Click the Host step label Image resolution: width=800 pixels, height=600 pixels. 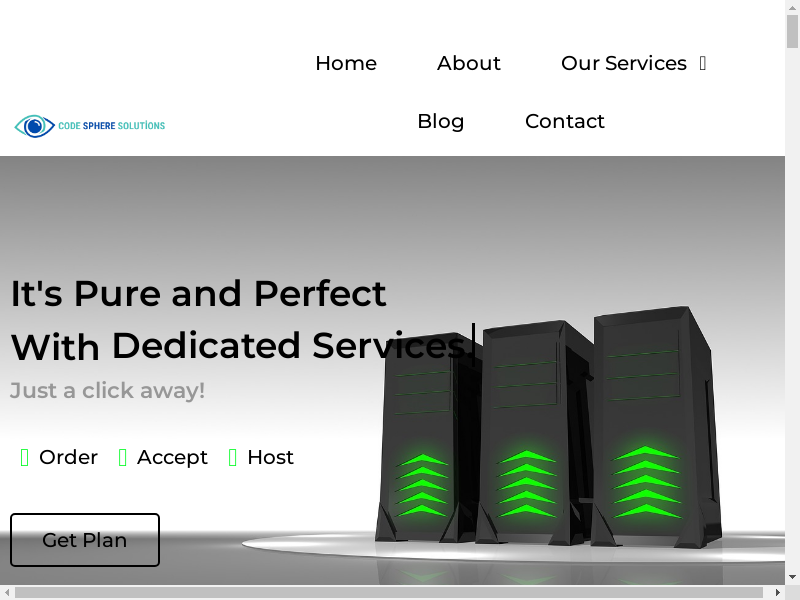[x=270, y=457]
